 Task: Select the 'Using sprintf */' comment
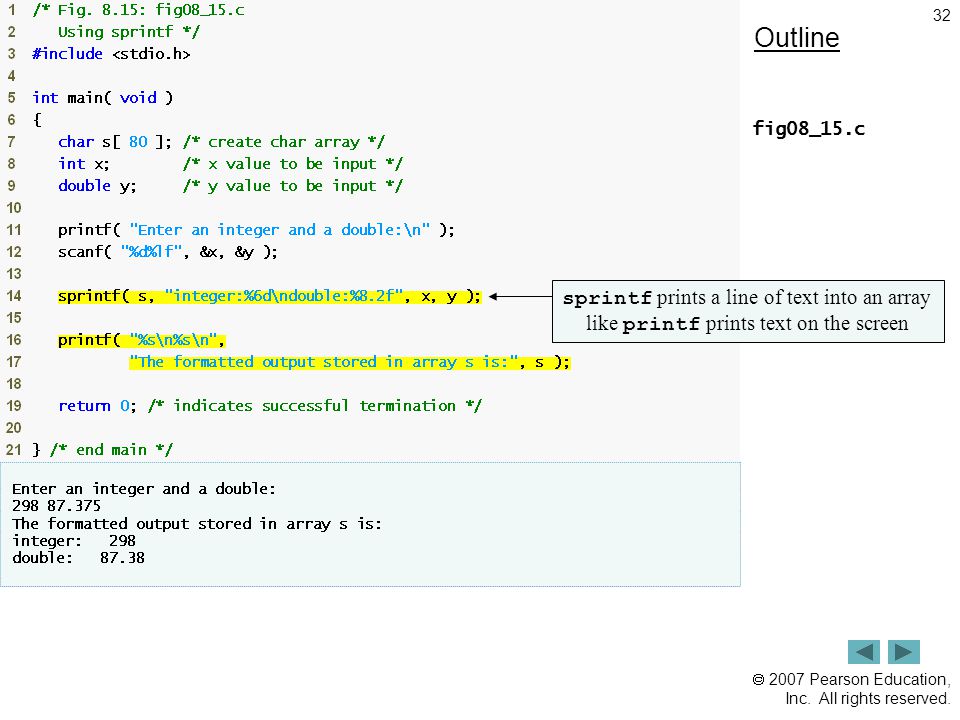point(129,32)
